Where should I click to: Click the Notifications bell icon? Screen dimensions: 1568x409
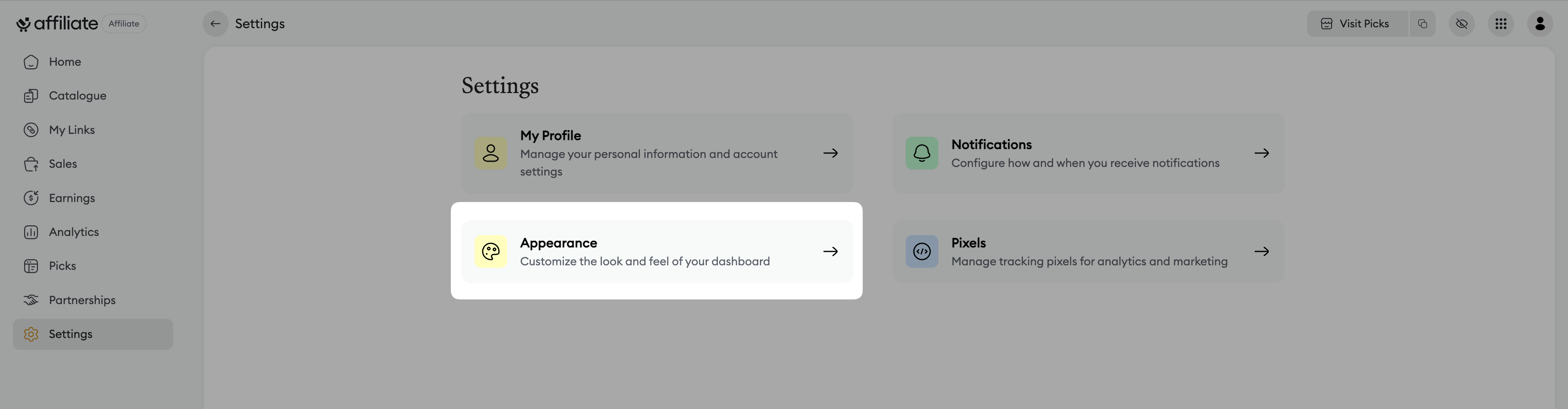click(922, 153)
